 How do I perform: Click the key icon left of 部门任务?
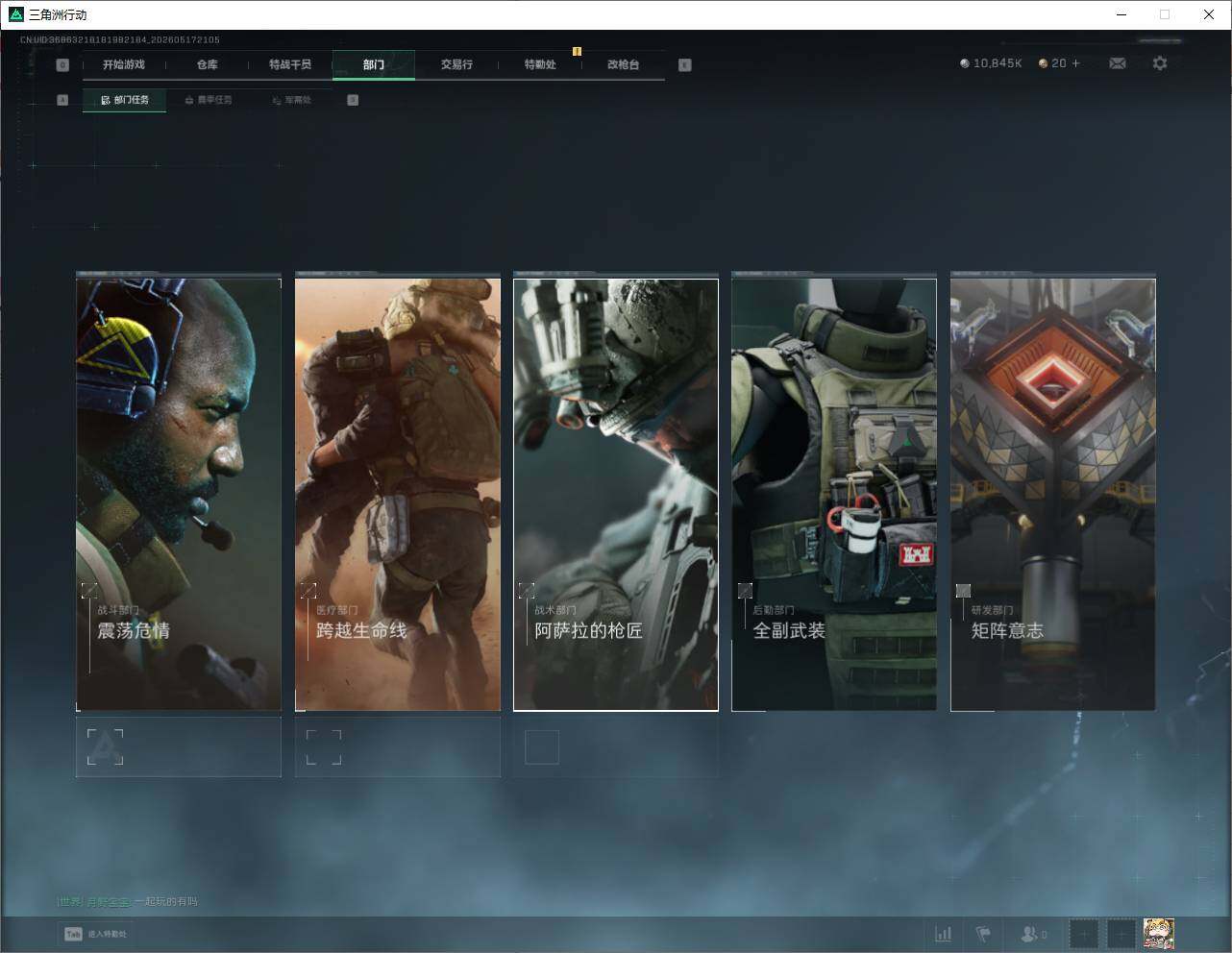[x=62, y=100]
